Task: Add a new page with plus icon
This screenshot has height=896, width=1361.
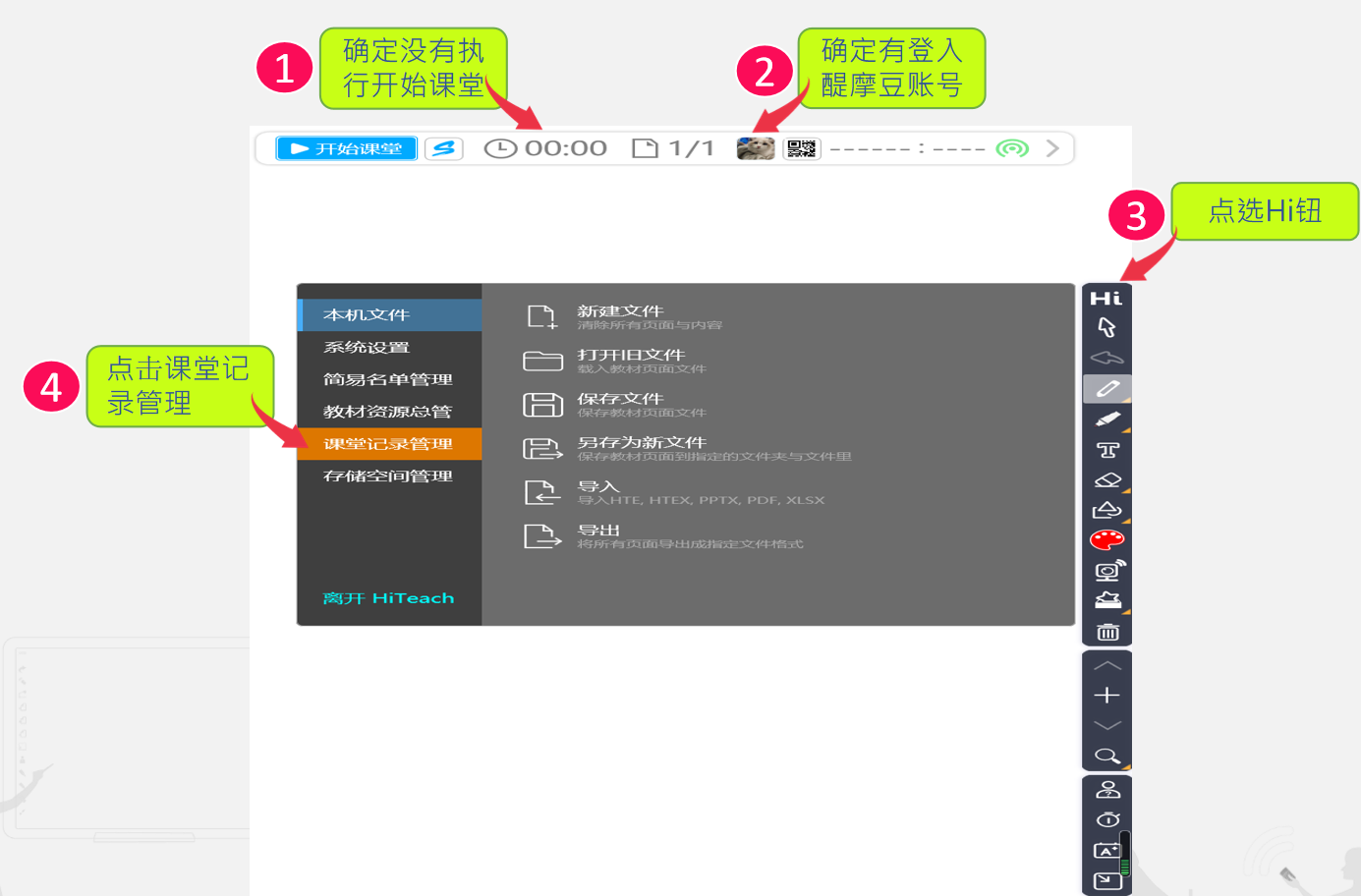Action: coord(1107,696)
